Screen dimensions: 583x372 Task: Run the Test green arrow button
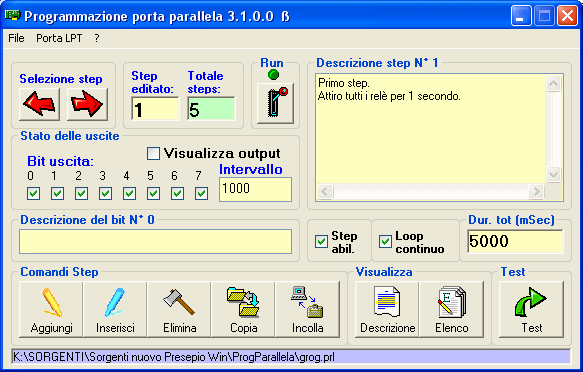pyautogui.click(x=532, y=309)
